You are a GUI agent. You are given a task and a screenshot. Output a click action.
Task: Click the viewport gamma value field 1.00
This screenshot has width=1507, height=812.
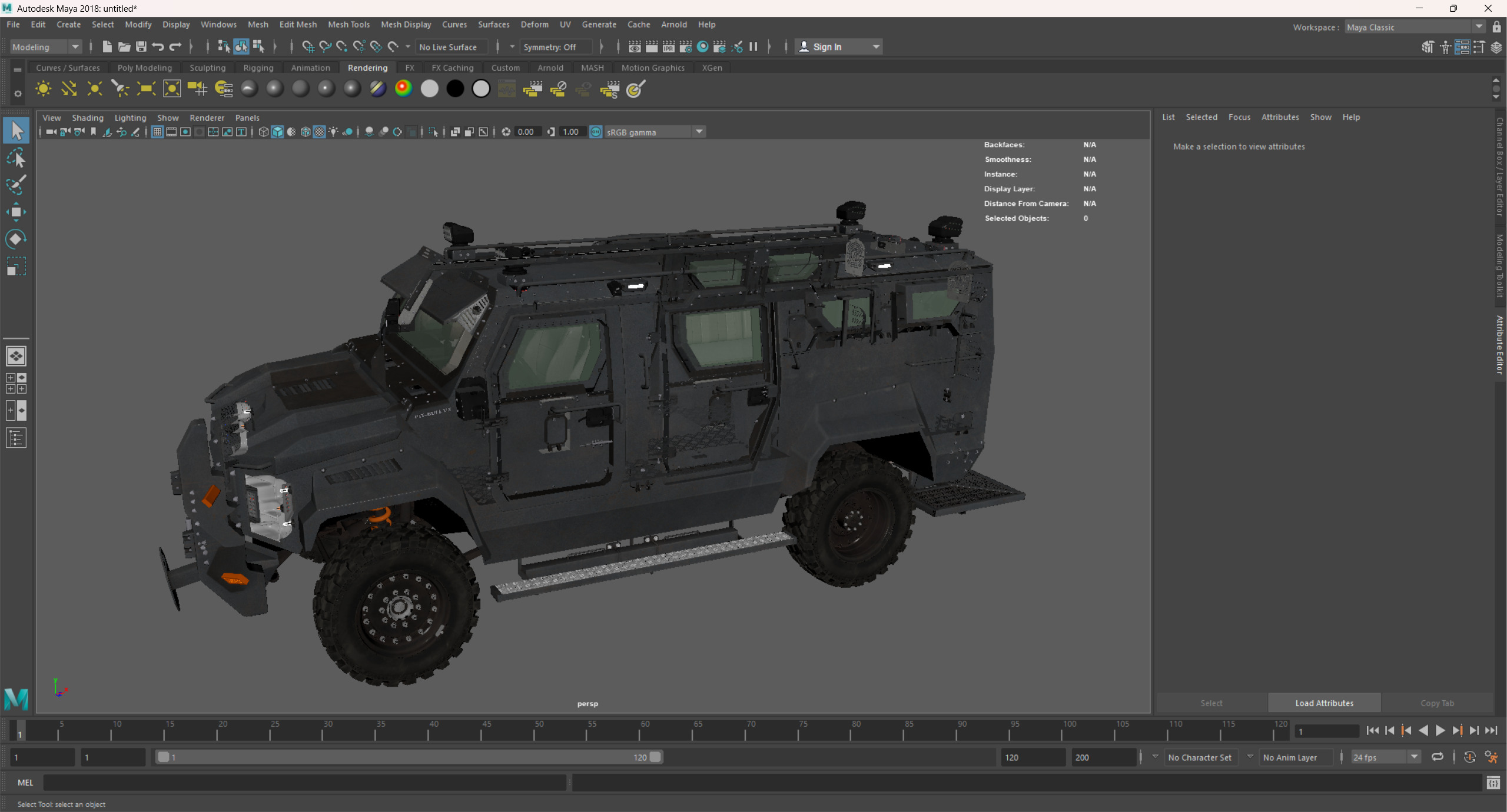571,132
